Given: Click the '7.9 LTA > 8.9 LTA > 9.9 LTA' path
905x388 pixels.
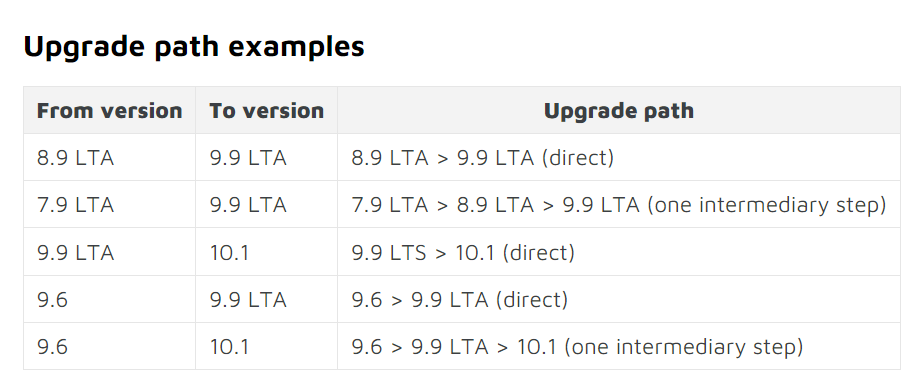Looking at the screenshot, I should [x=496, y=205].
